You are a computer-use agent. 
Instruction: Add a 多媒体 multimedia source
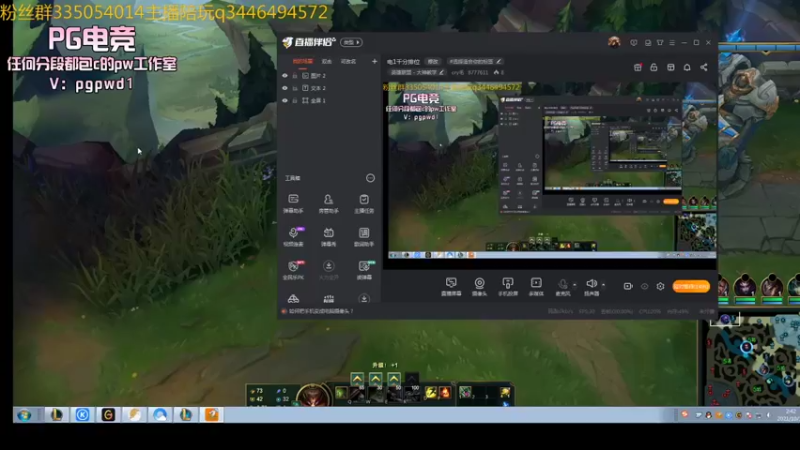[x=536, y=287]
